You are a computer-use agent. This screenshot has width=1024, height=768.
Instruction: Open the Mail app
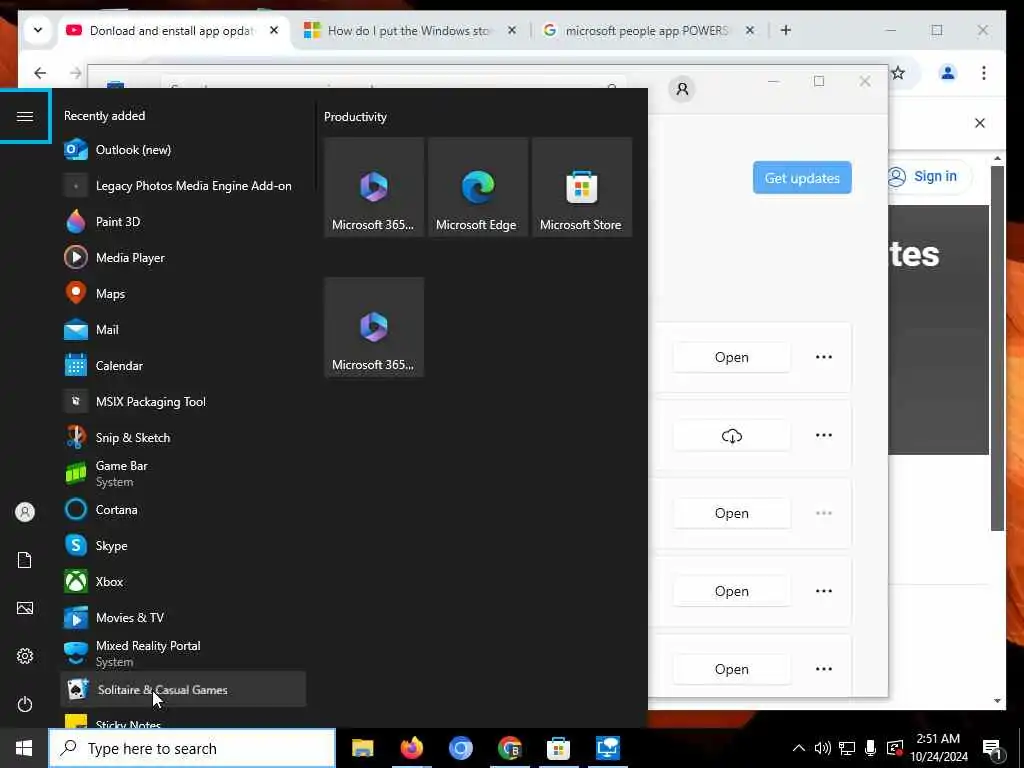[x=183, y=329]
